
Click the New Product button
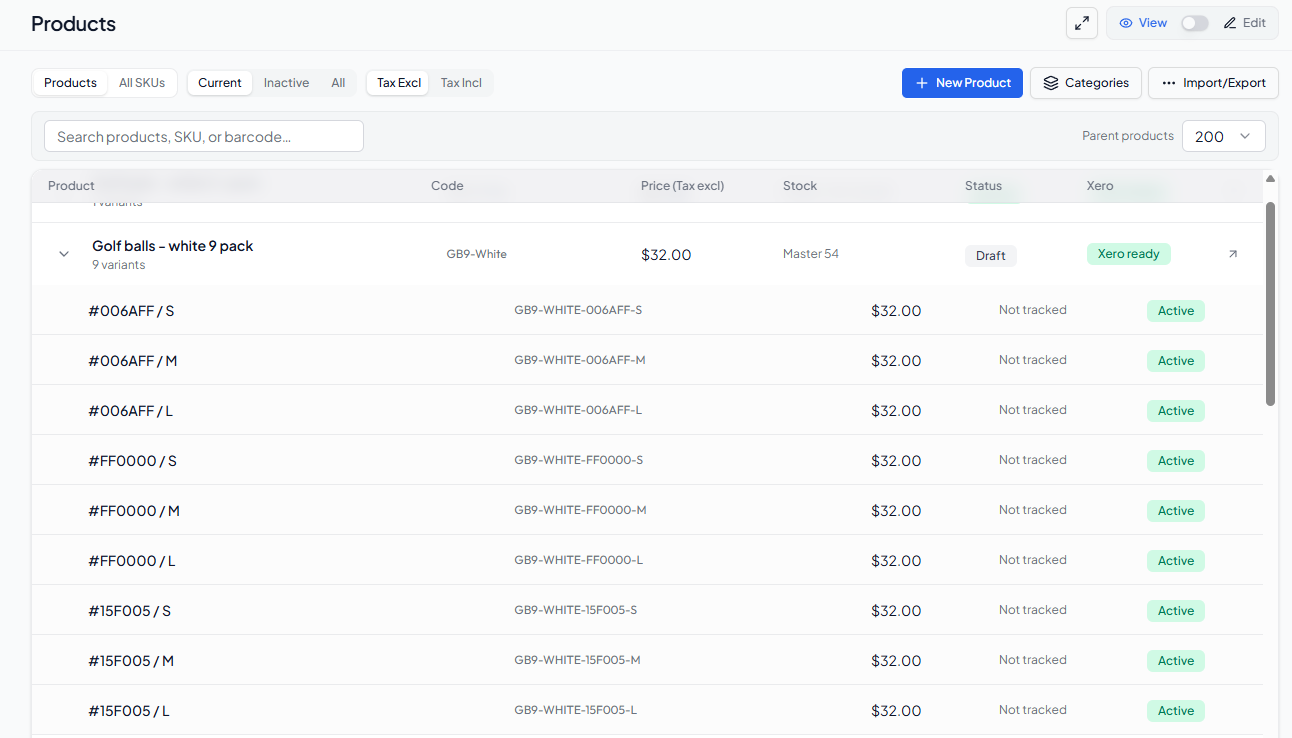click(x=962, y=83)
